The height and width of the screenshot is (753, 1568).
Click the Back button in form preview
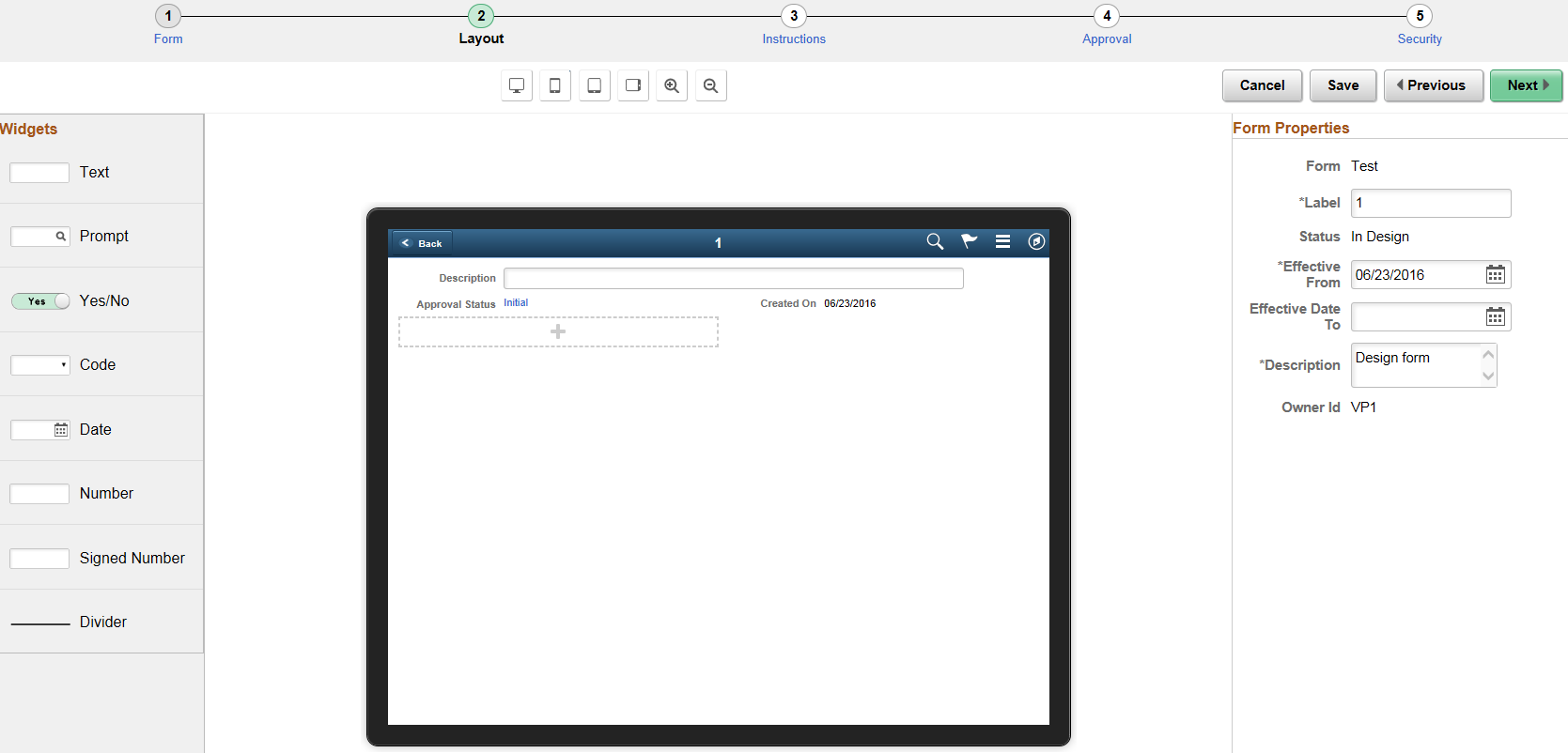click(x=422, y=243)
